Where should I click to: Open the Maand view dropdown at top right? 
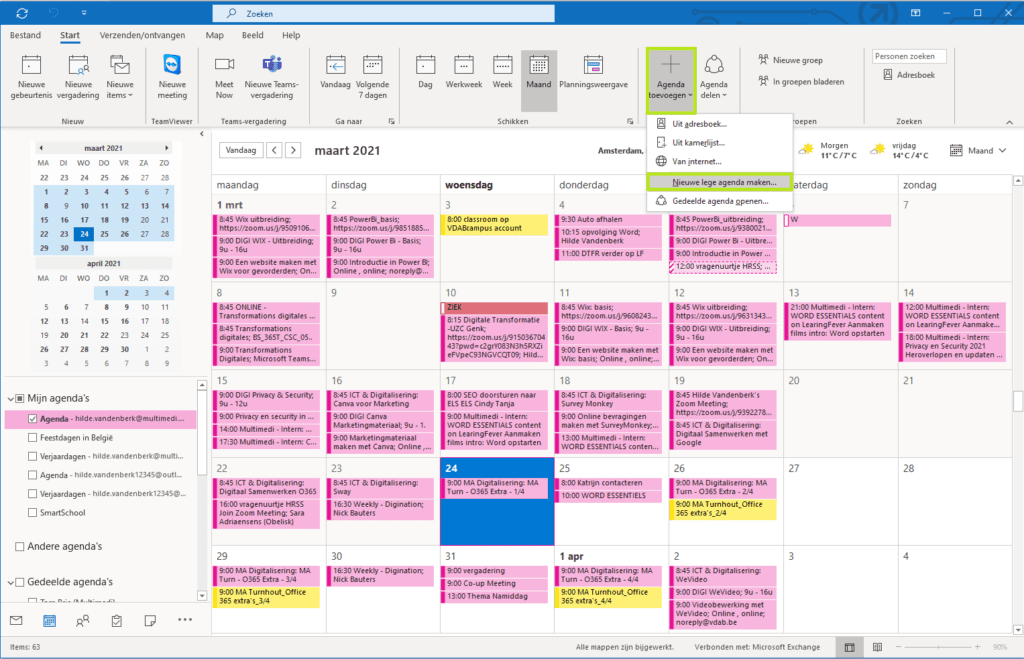pyautogui.click(x=978, y=150)
